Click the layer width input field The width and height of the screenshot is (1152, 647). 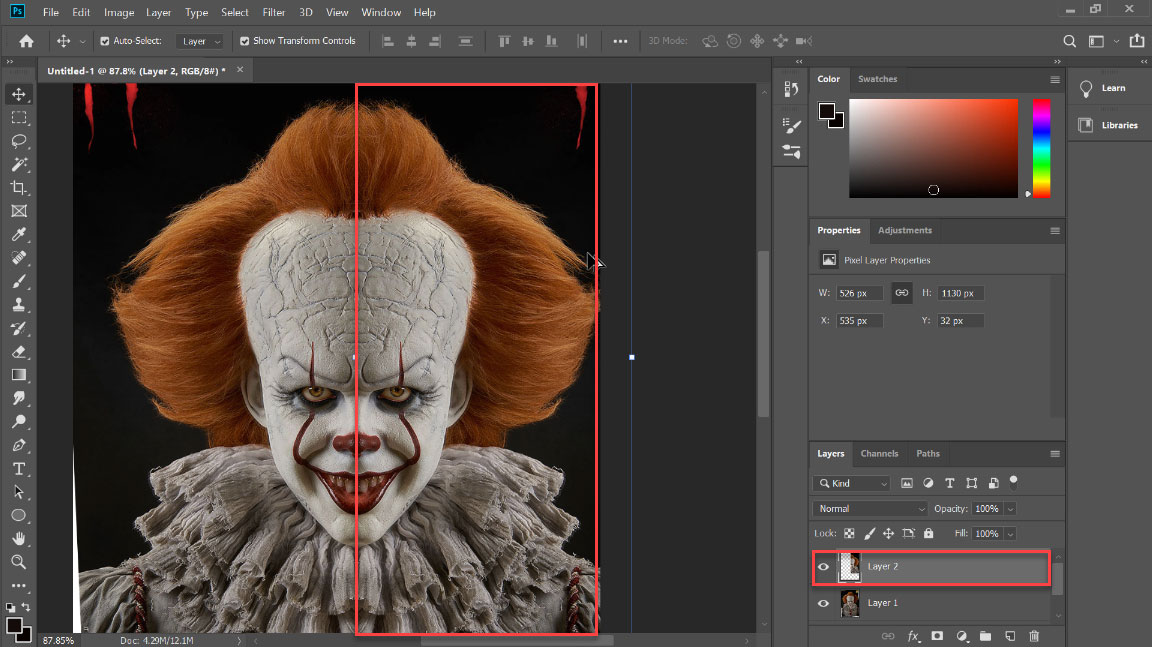tap(859, 293)
